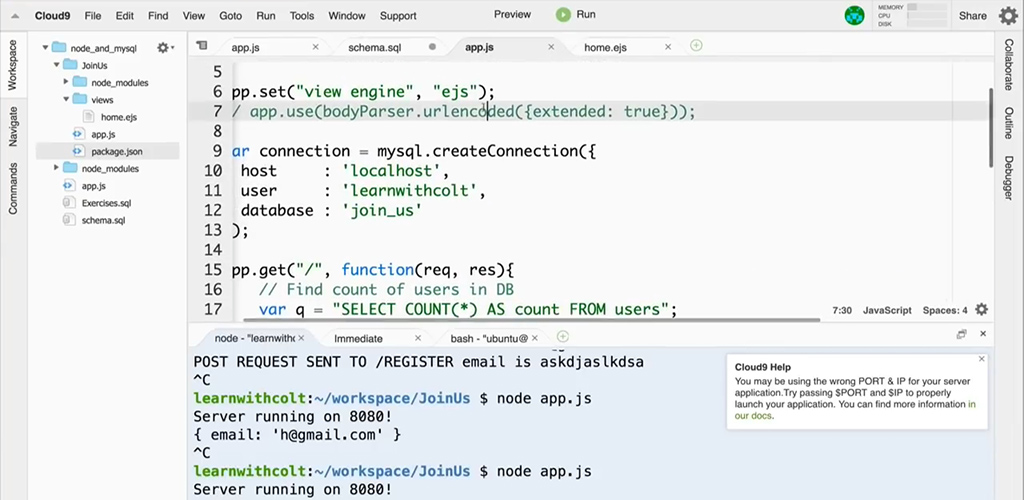Add new terminal tab with plus icon

point(563,337)
